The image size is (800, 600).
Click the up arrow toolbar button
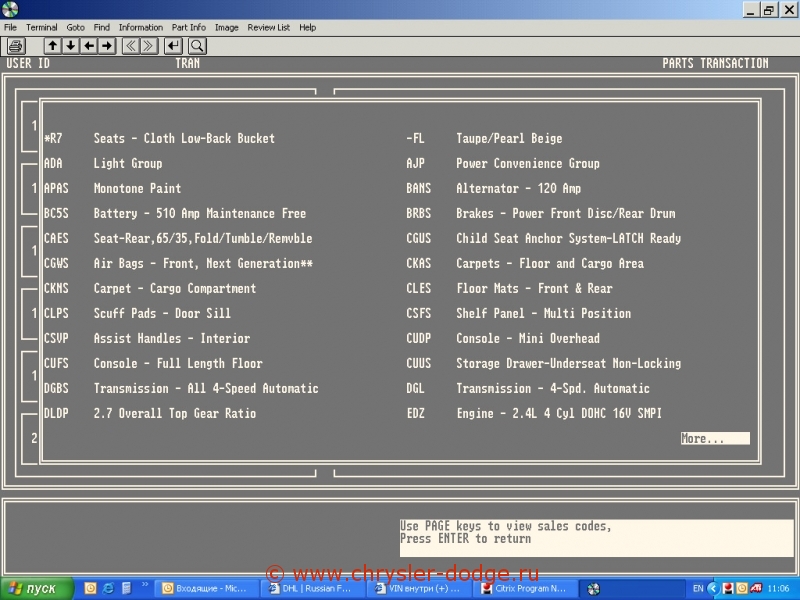point(53,46)
